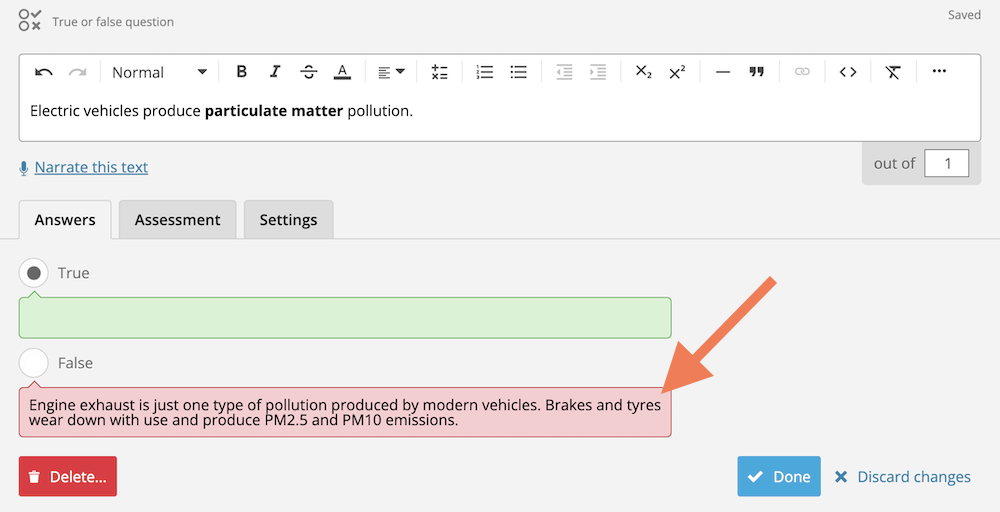Apply superscript formatting
1000x512 pixels.
[677, 72]
